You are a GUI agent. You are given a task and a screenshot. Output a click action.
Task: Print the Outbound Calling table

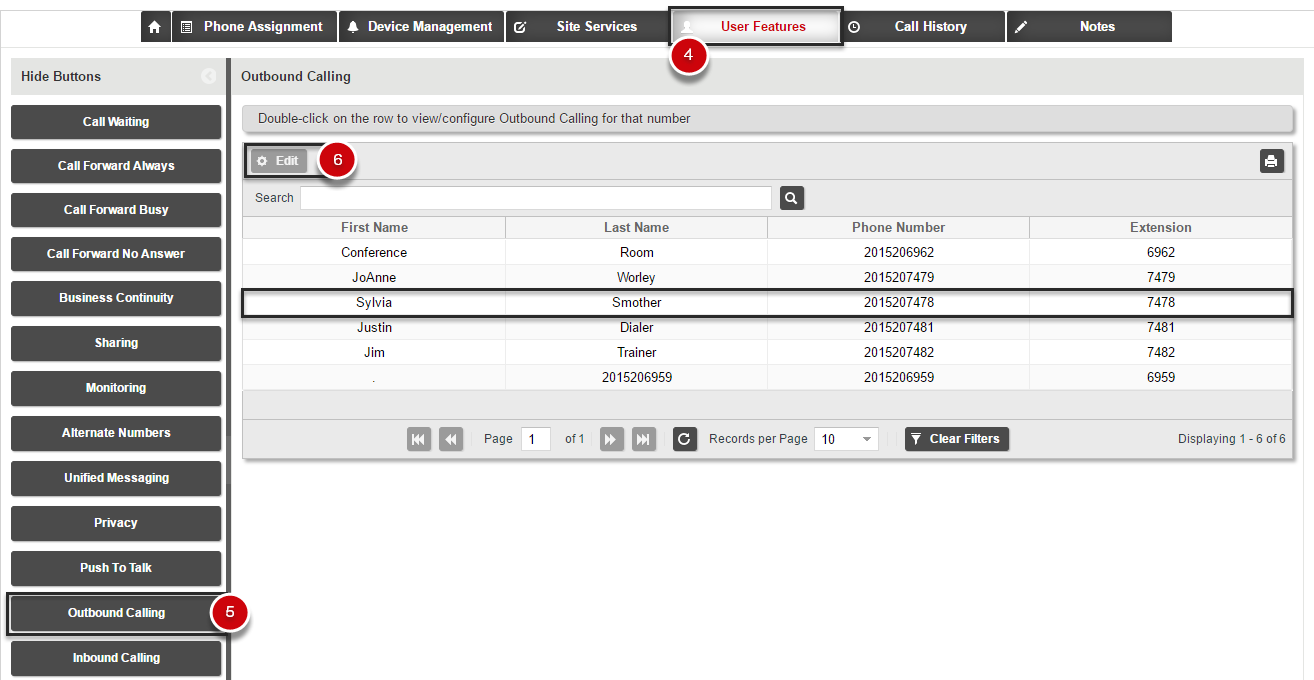1271,161
